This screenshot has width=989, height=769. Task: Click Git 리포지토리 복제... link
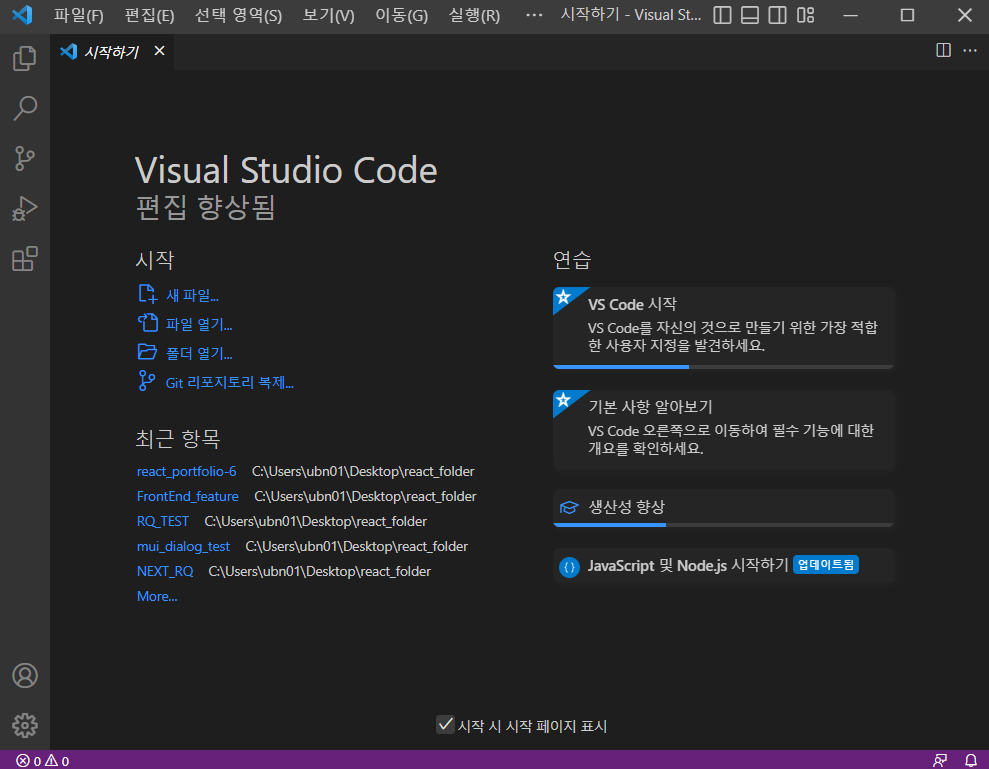230,383
